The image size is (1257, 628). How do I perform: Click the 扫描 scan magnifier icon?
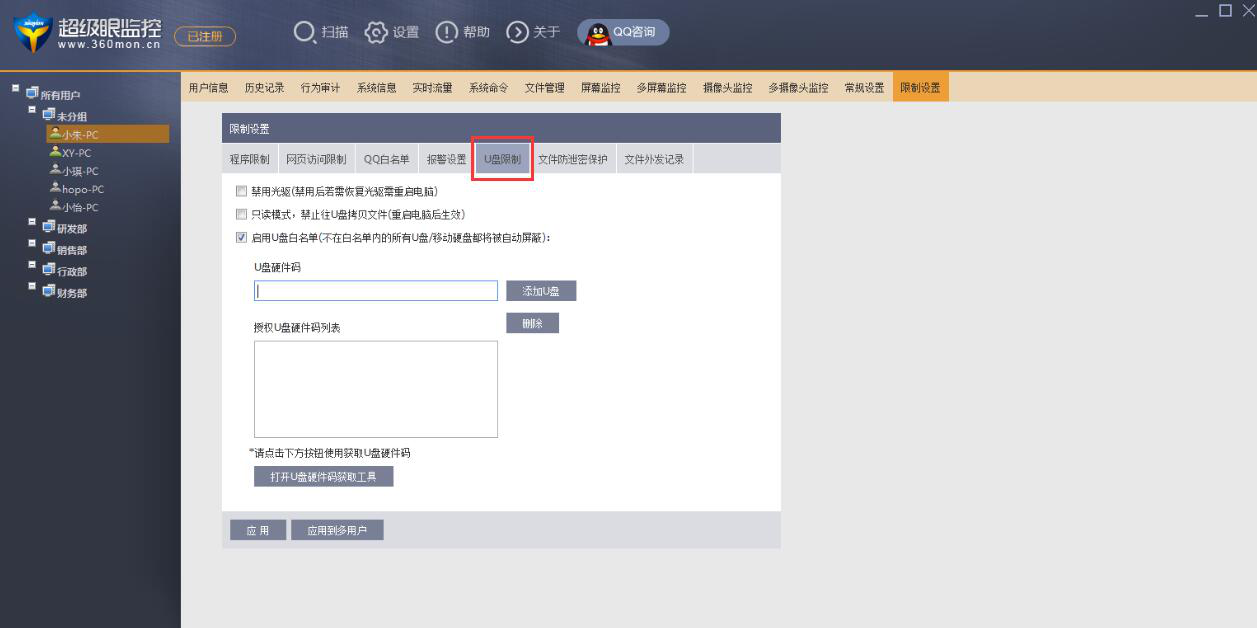(304, 32)
